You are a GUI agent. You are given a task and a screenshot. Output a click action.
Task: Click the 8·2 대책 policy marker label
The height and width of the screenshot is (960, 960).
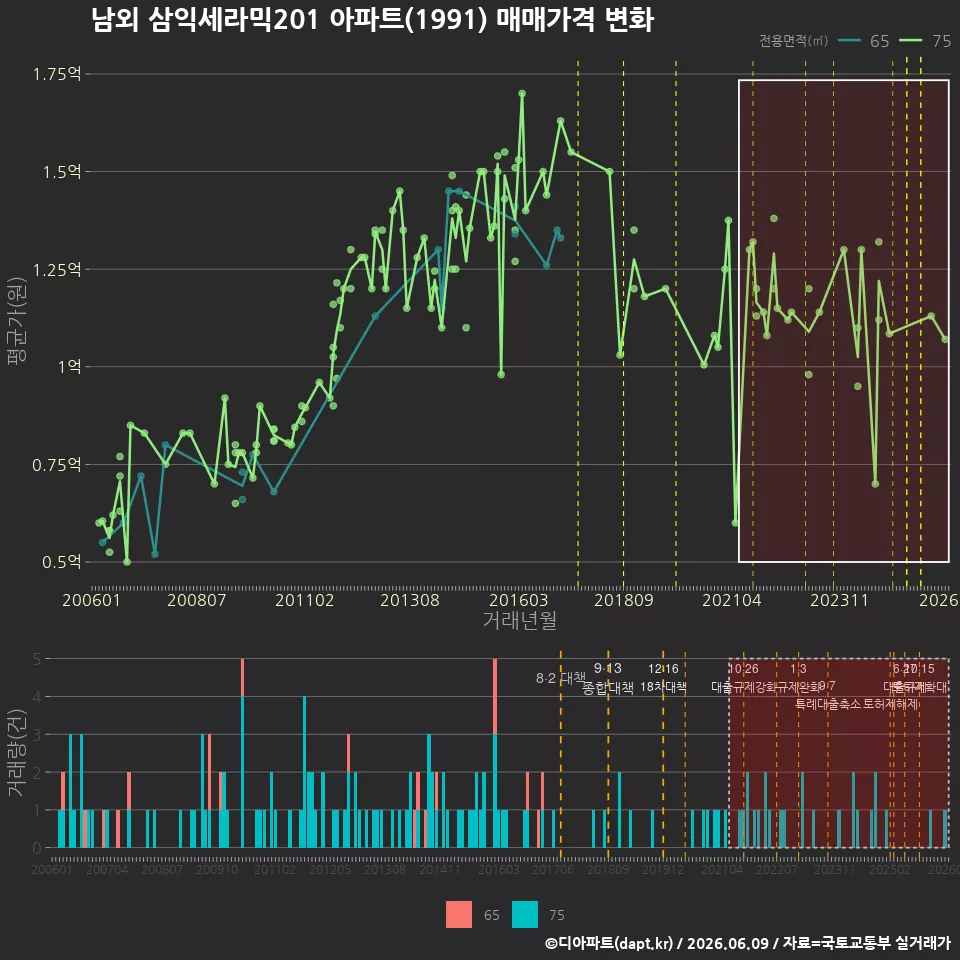[x=560, y=678]
